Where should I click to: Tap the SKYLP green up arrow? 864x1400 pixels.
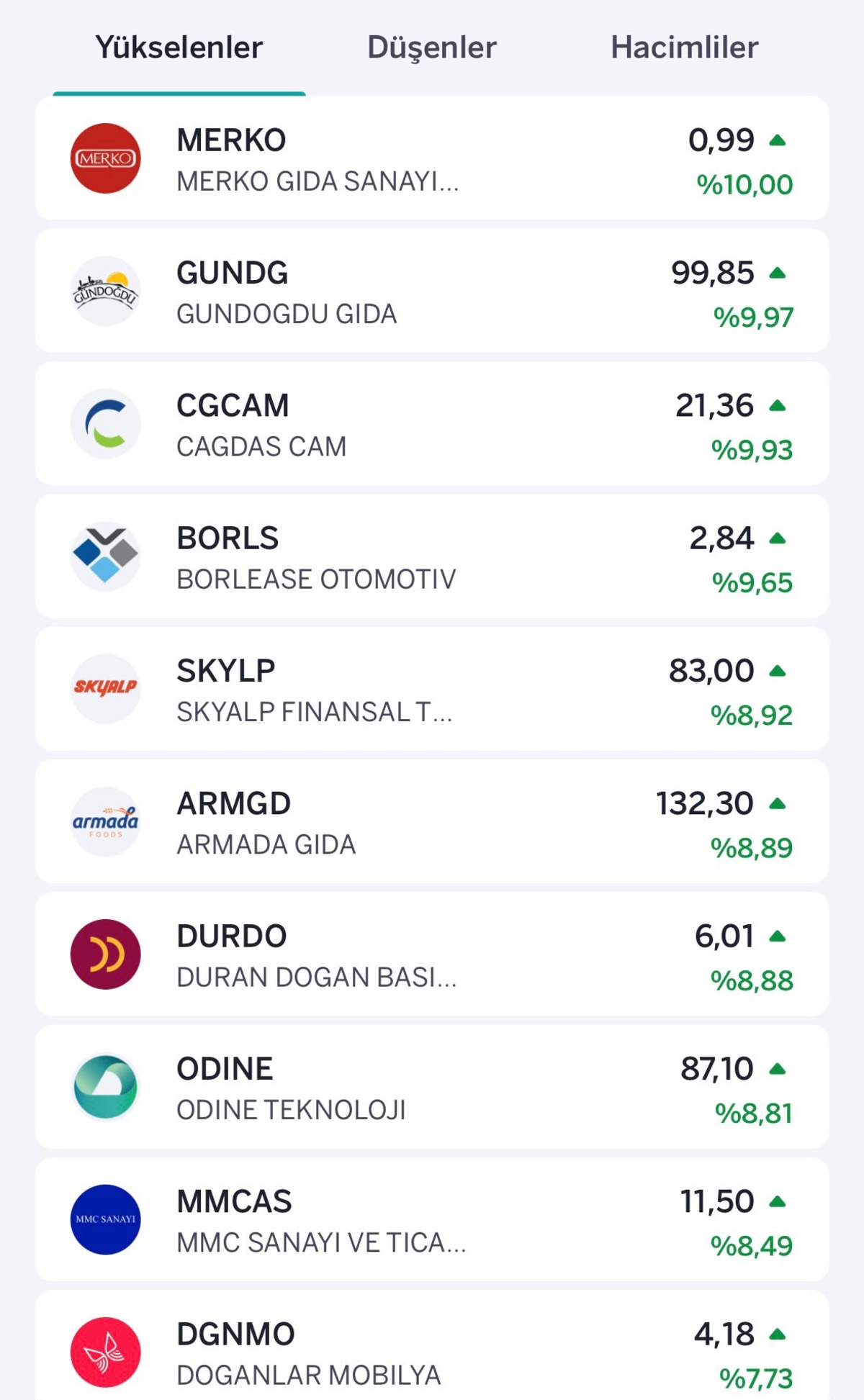tap(777, 671)
